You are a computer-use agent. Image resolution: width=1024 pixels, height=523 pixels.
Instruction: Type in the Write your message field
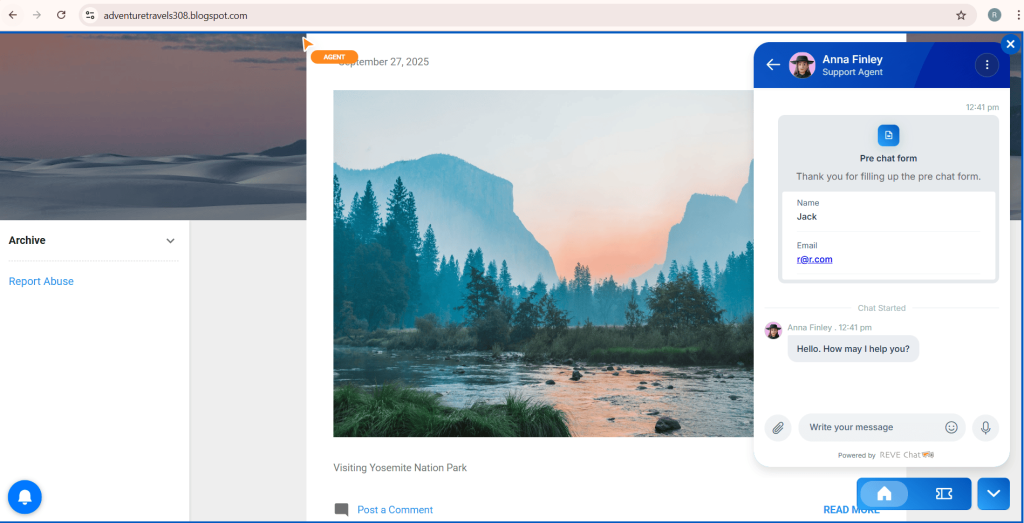point(870,428)
